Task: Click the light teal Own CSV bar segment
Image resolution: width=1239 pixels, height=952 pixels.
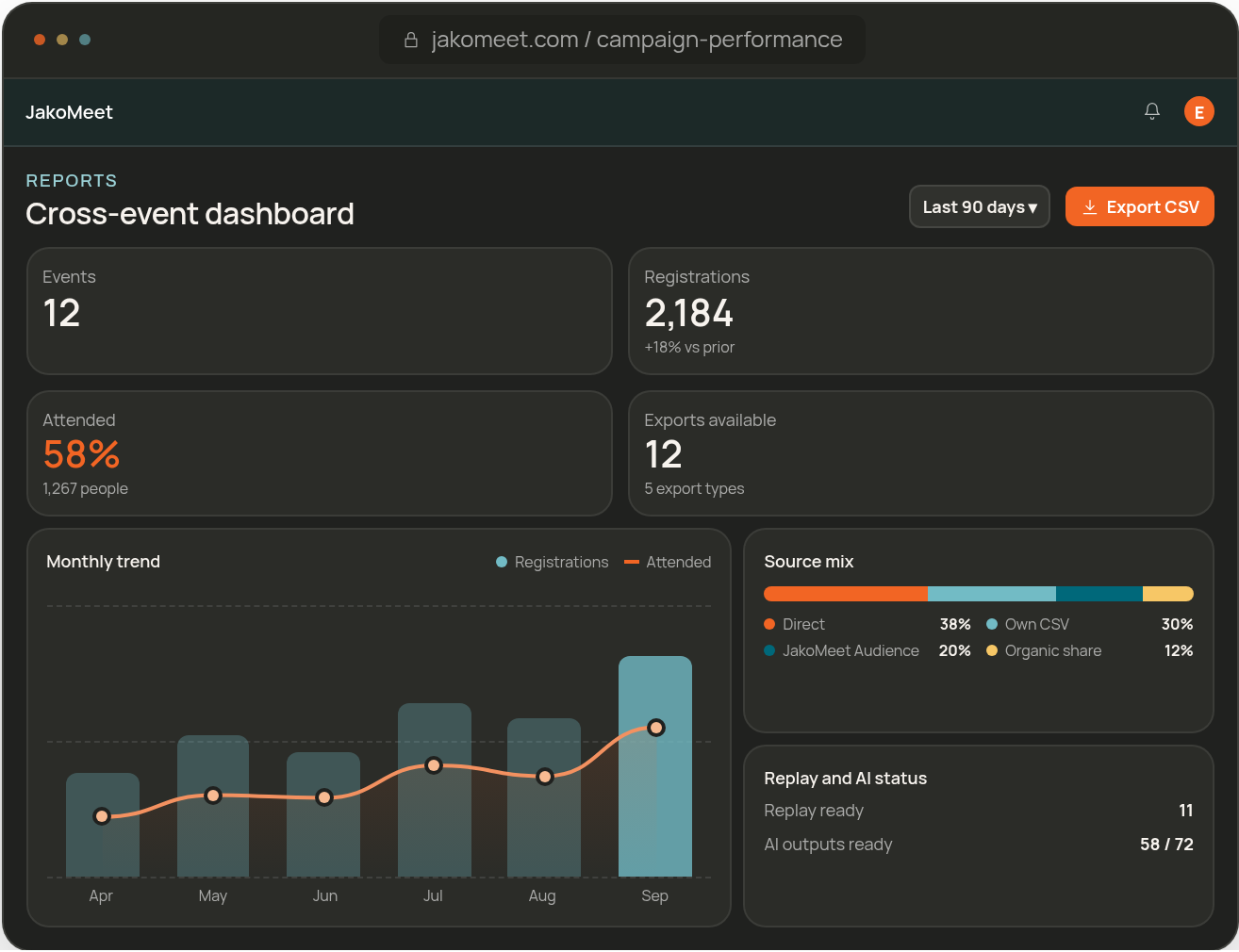Action: point(992,594)
